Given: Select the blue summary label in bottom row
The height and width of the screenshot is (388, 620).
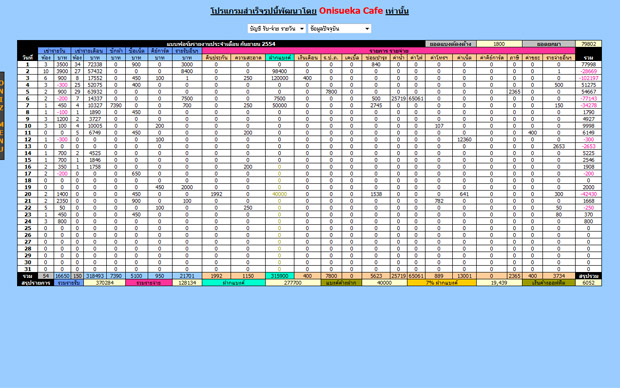Looking at the screenshot, I should coord(69,283).
